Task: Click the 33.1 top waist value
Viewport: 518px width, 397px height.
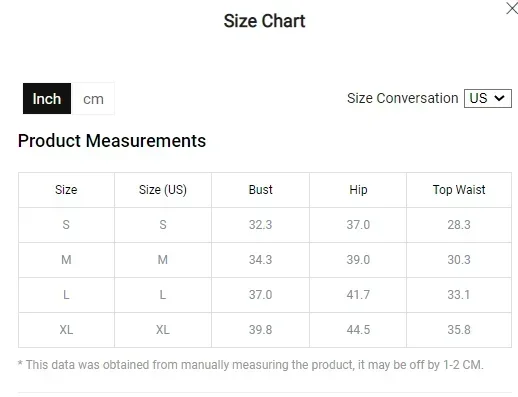Action: (459, 295)
